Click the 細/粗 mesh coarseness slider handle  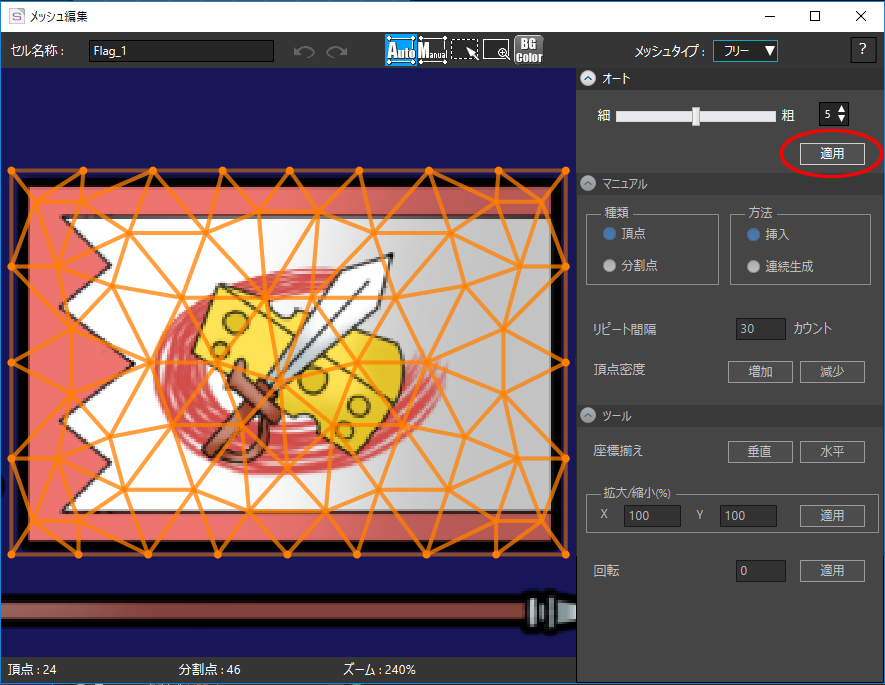[696, 116]
